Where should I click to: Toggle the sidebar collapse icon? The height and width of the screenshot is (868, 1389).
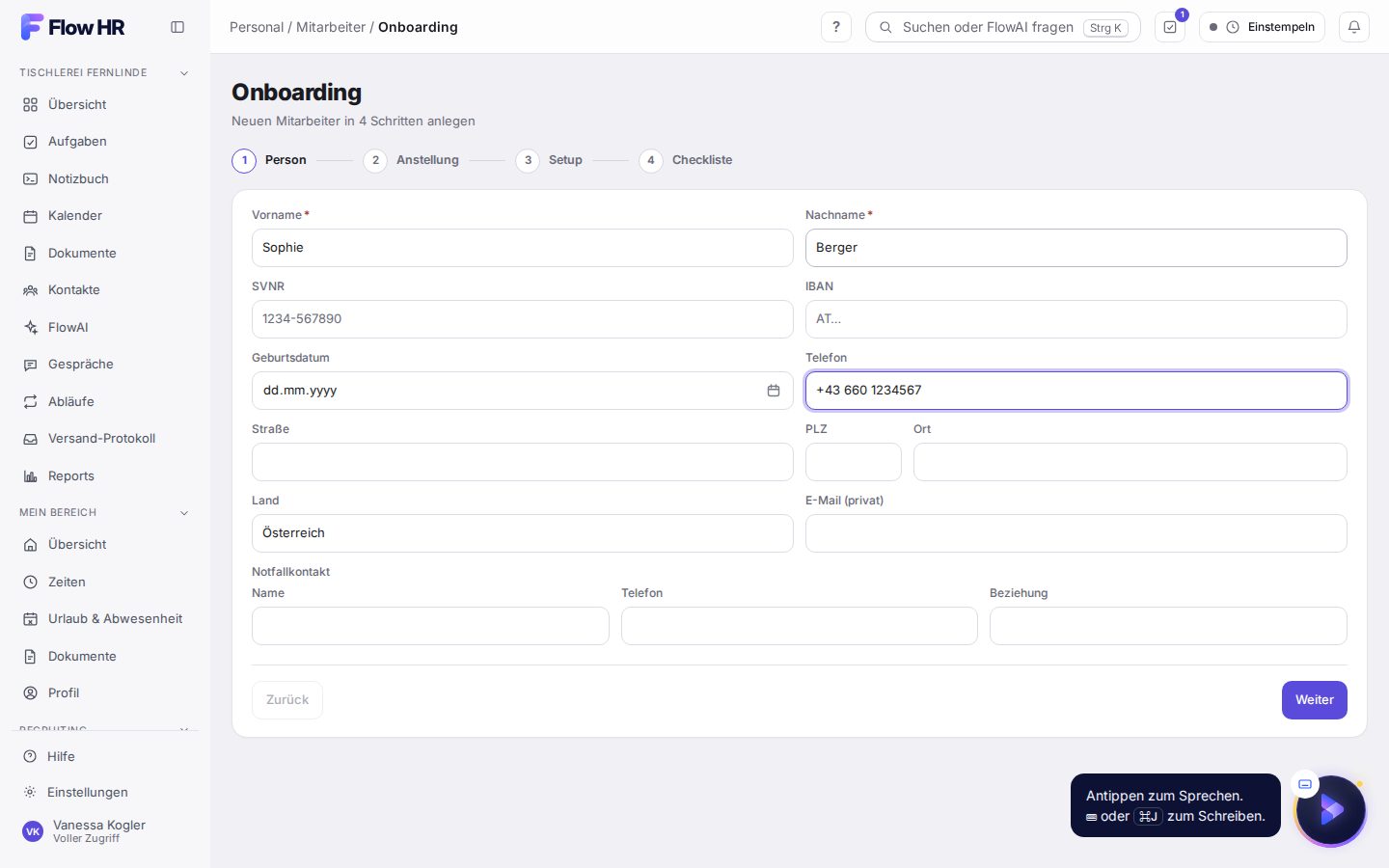pos(177,27)
